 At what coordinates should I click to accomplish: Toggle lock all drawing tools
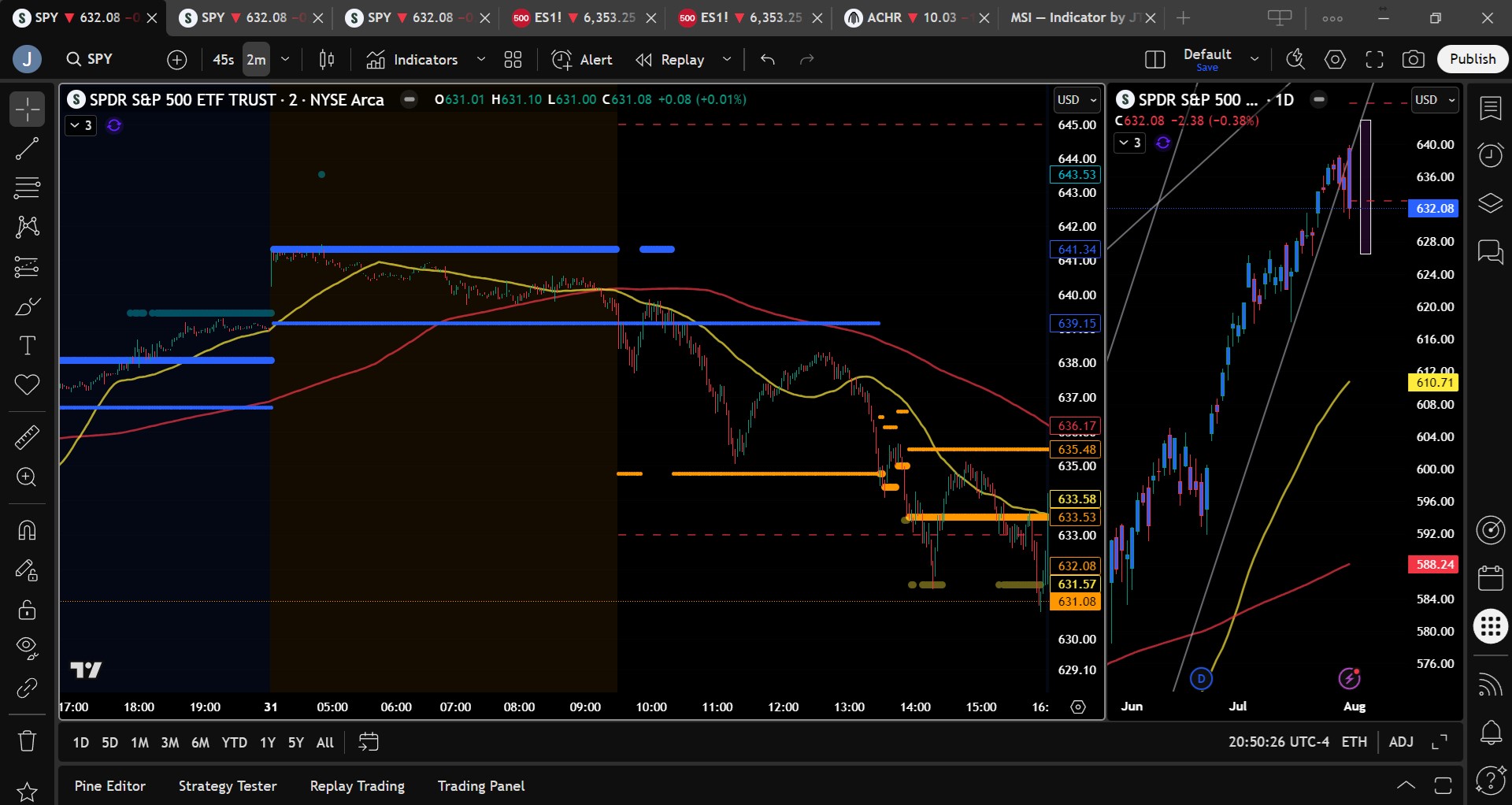27,610
